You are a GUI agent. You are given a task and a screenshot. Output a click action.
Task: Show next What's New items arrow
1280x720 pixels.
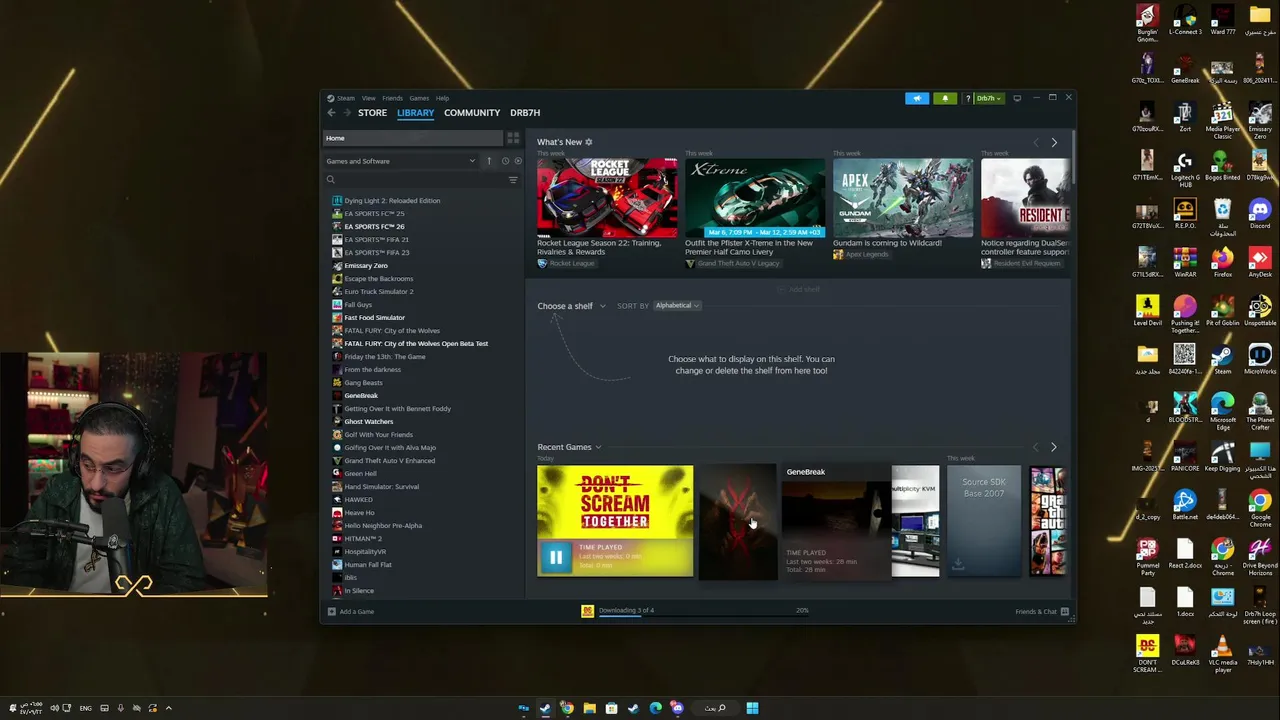(1053, 143)
